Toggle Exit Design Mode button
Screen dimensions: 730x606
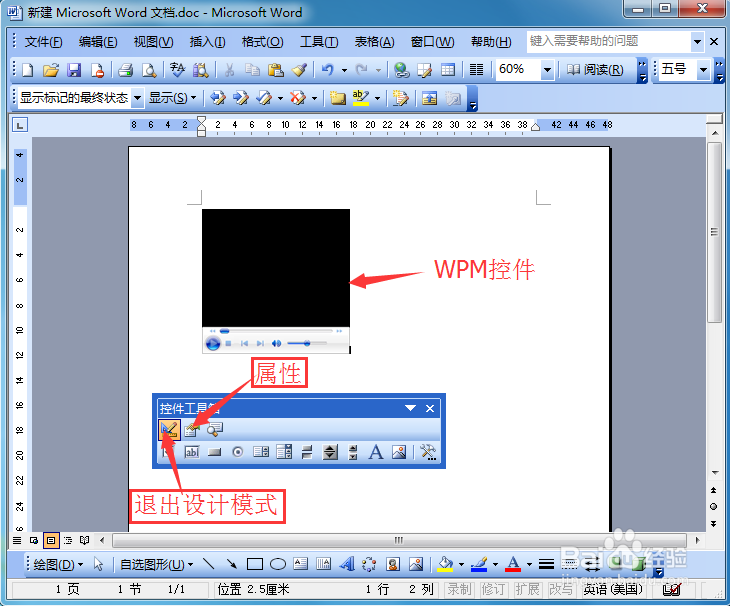(x=169, y=429)
